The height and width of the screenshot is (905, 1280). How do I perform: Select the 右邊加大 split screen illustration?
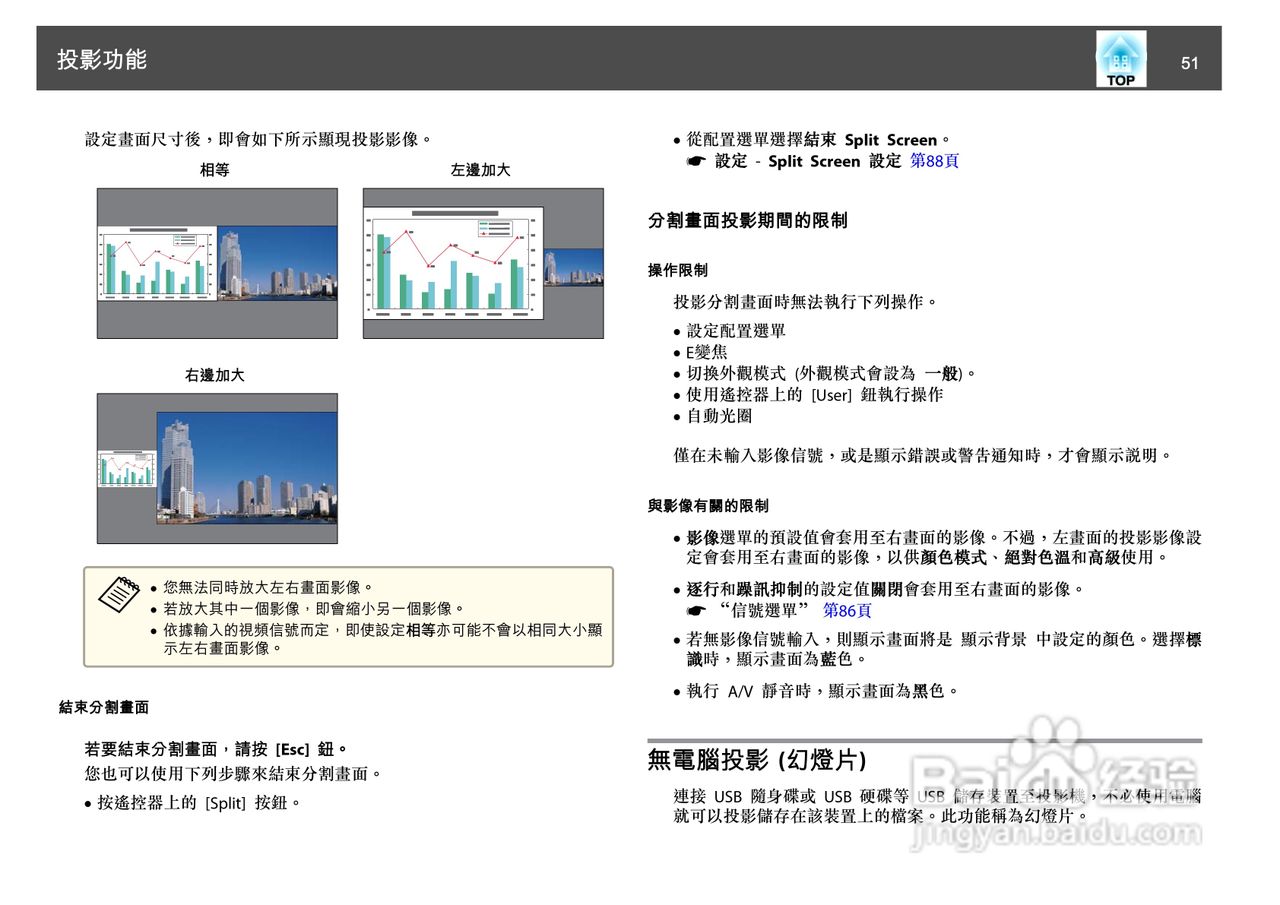[x=217, y=468]
